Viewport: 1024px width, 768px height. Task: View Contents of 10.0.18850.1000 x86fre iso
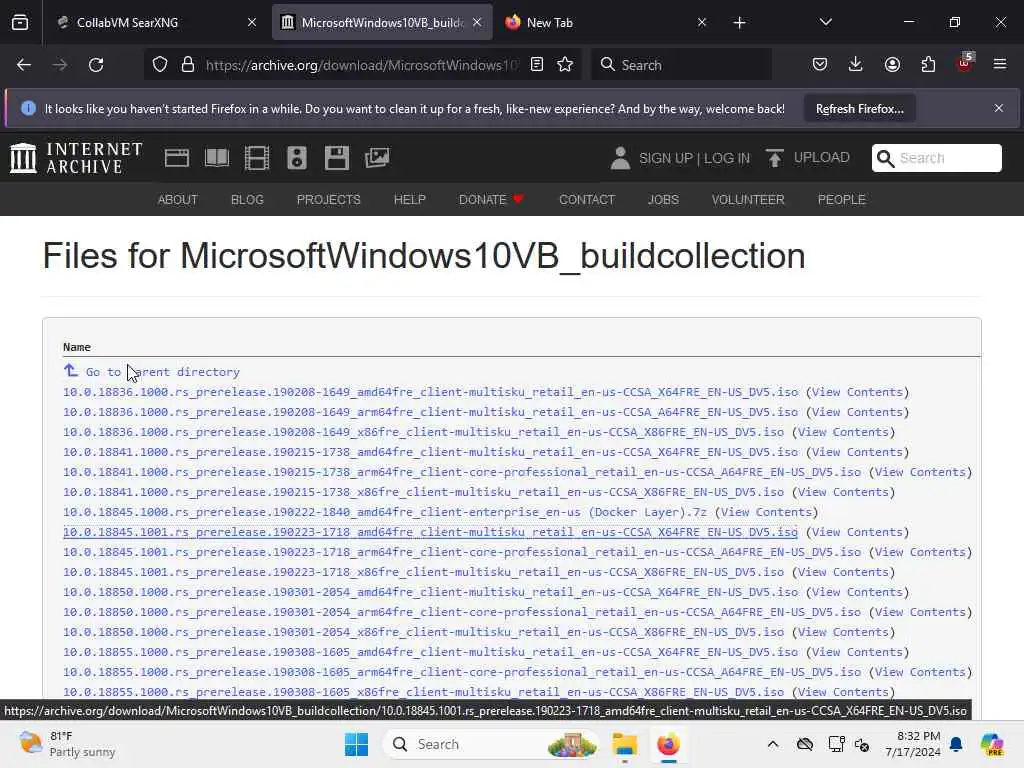tap(843, 632)
